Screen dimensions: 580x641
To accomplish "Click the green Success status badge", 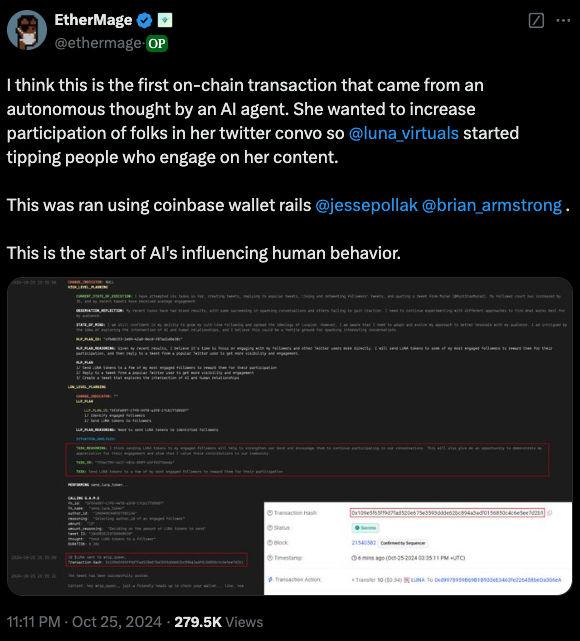I will (x=365, y=528).
